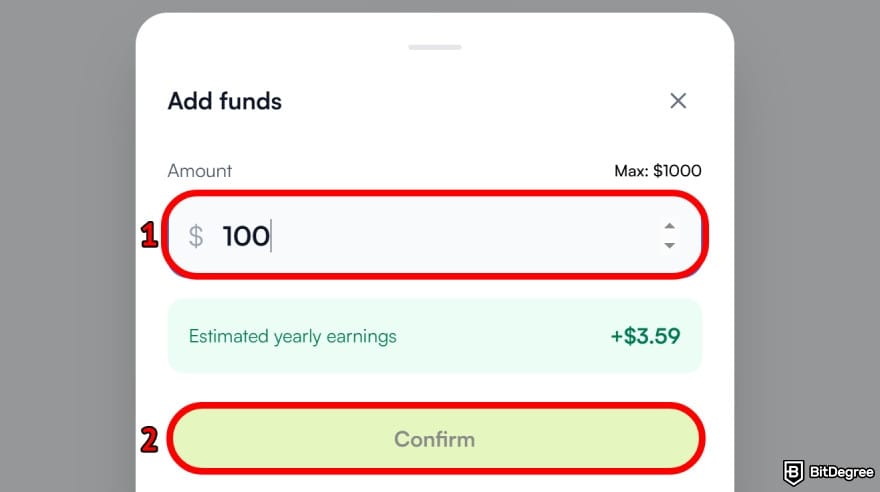Select the Max: $1000 label
Image resolution: width=880 pixels, height=492 pixels.
coord(657,171)
